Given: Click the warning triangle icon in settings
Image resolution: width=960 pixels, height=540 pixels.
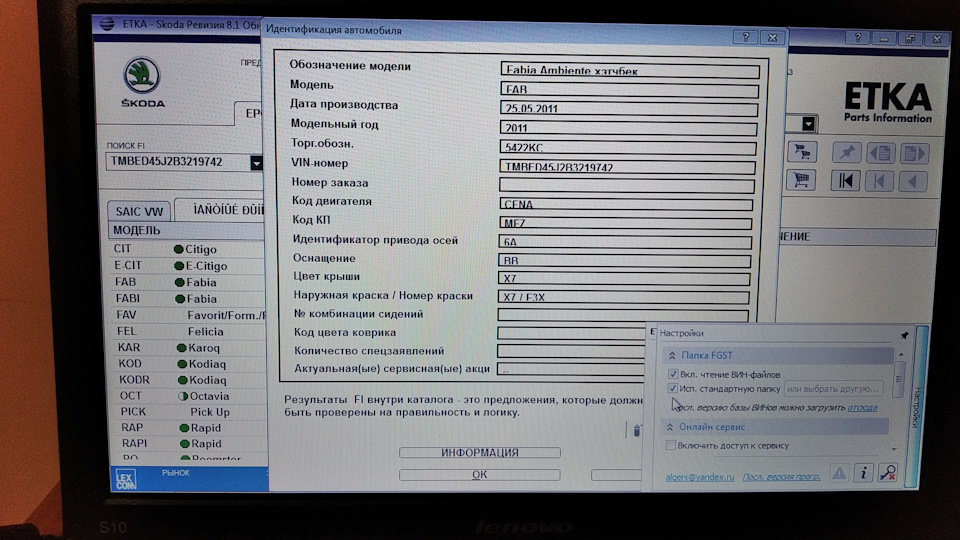Looking at the screenshot, I should 839,473.
